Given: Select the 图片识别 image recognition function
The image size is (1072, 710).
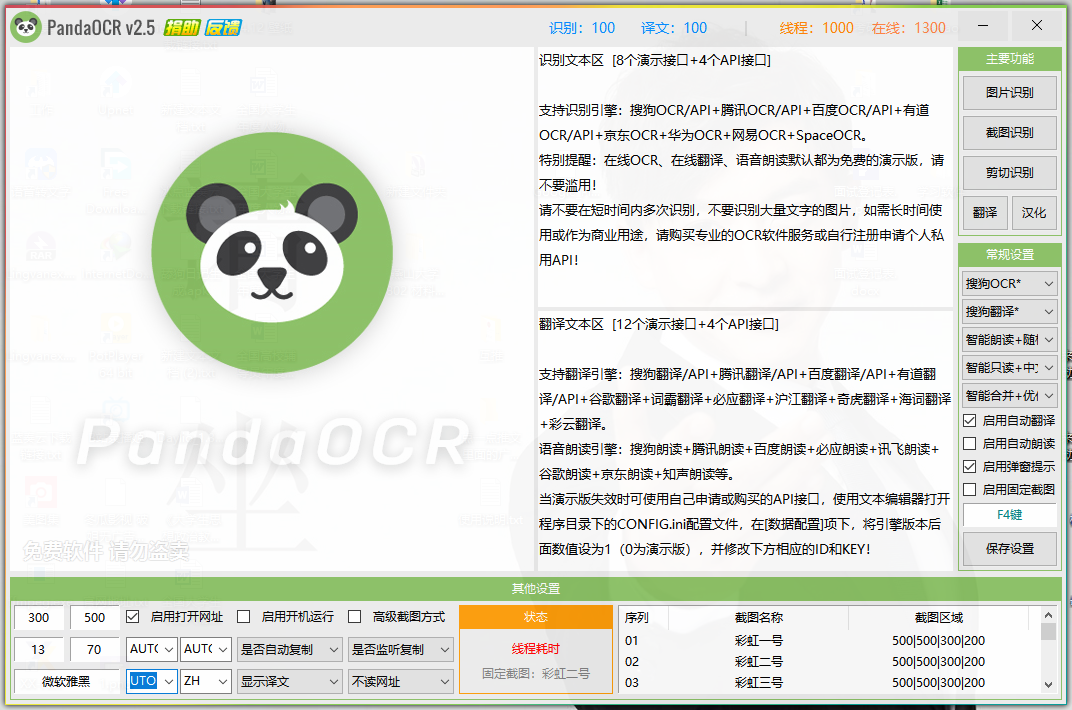Looking at the screenshot, I should point(1009,92).
